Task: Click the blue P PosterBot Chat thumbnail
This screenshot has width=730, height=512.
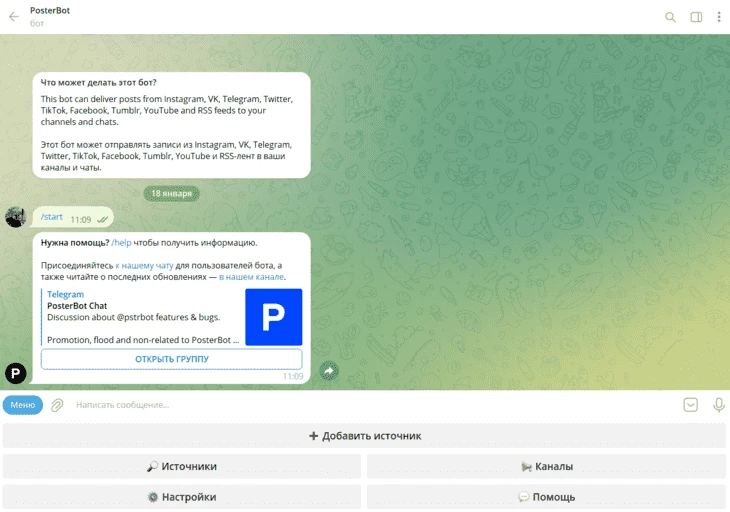Action: tap(274, 317)
